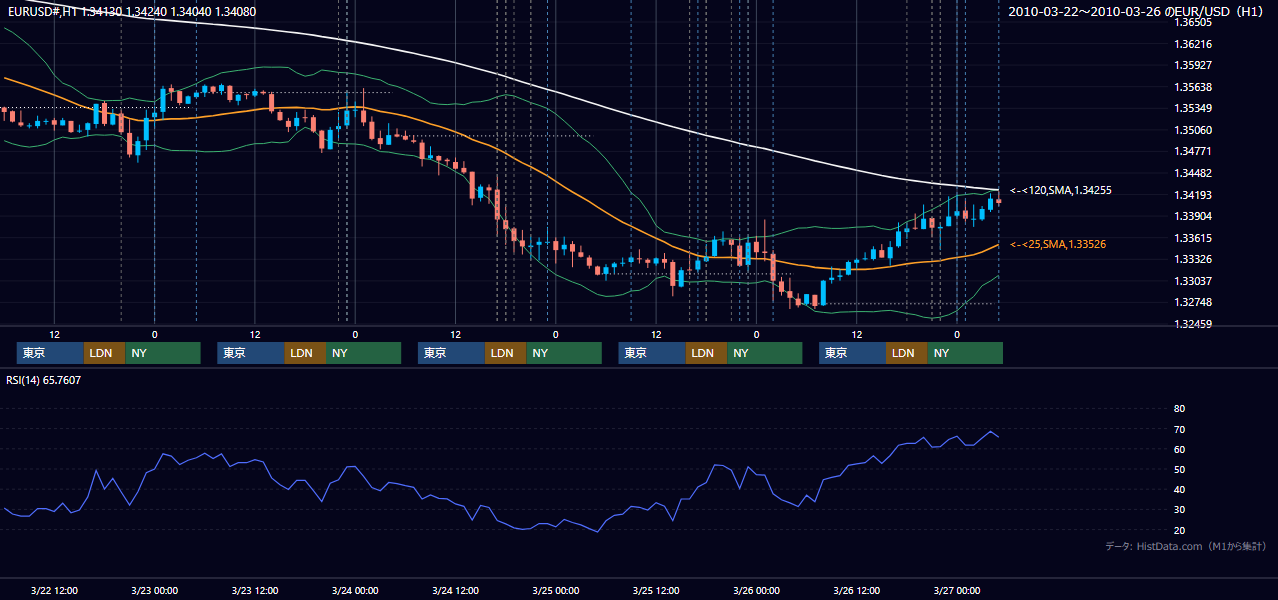Click price axis value 1.35349
Viewport: 1278px width, 600px height.
(x=1193, y=108)
